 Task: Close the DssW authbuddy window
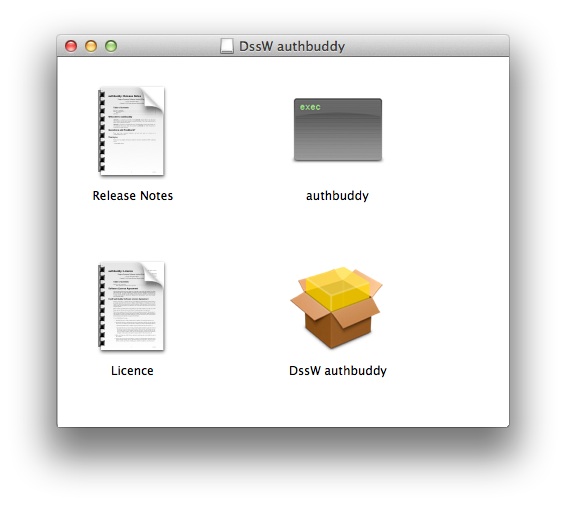(x=71, y=46)
